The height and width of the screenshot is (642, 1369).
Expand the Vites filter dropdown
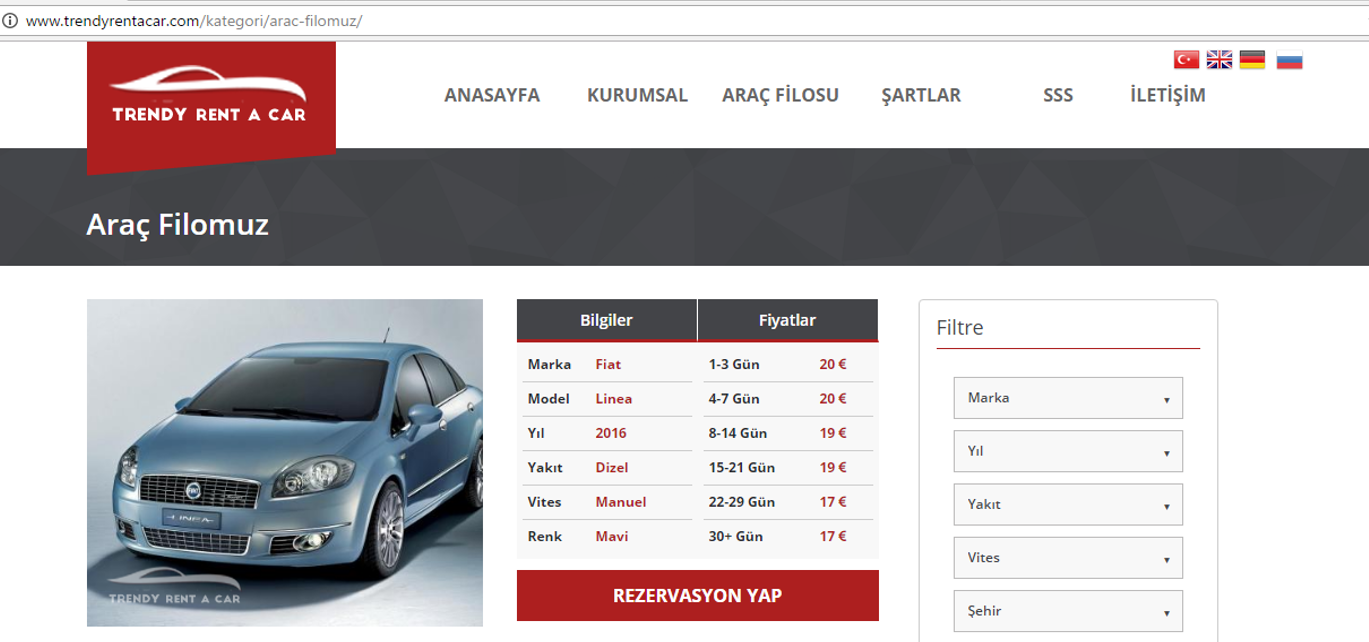coord(1068,558)
